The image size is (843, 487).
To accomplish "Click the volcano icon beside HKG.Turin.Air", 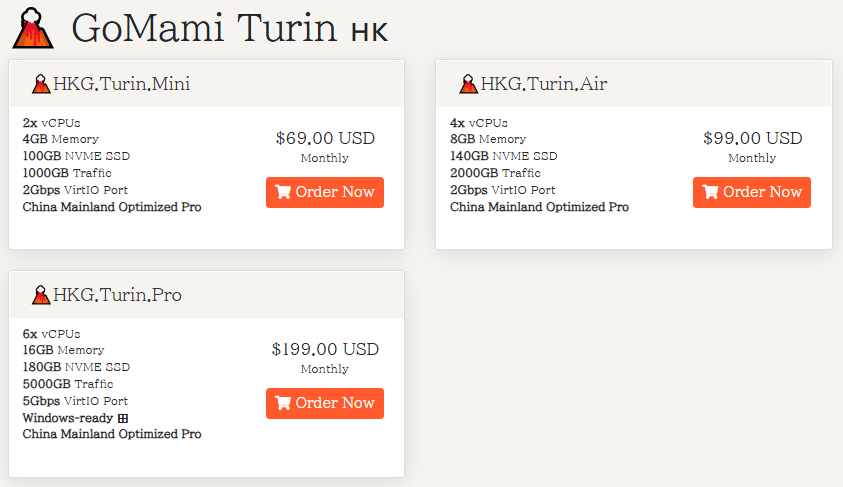I will tap(468, 84).
